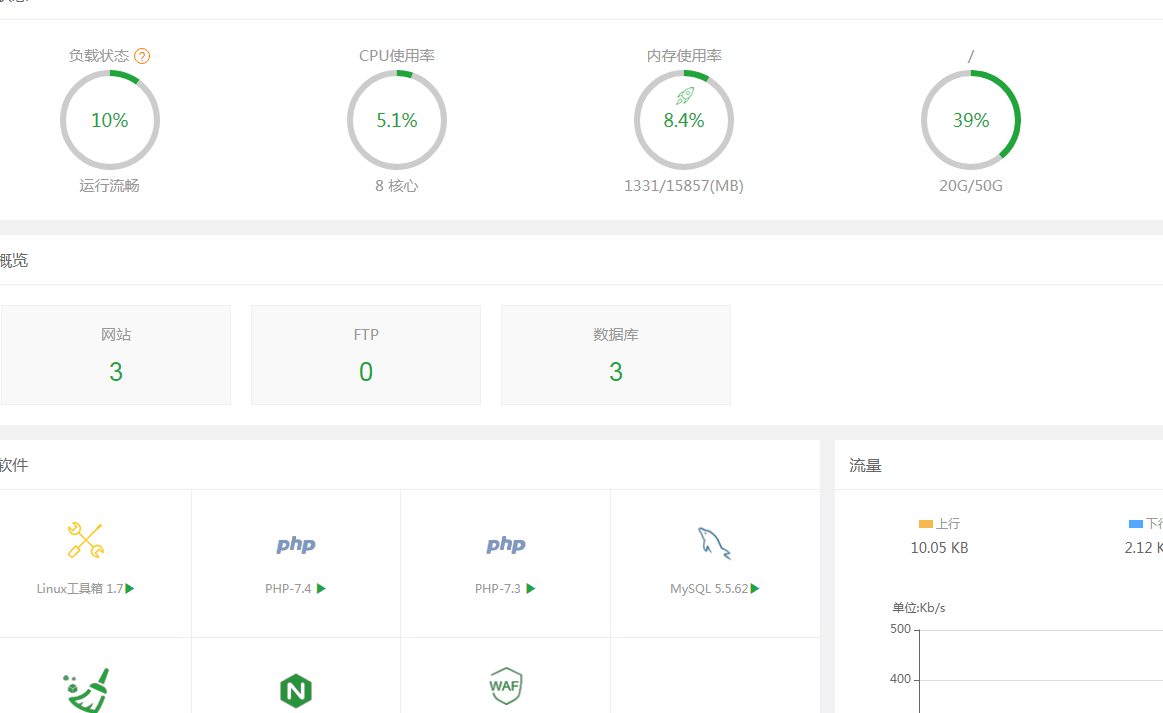Screen dimensions: 1163x713
Task: Click the 流量 panel heading
Action: (x=865, y=466)
